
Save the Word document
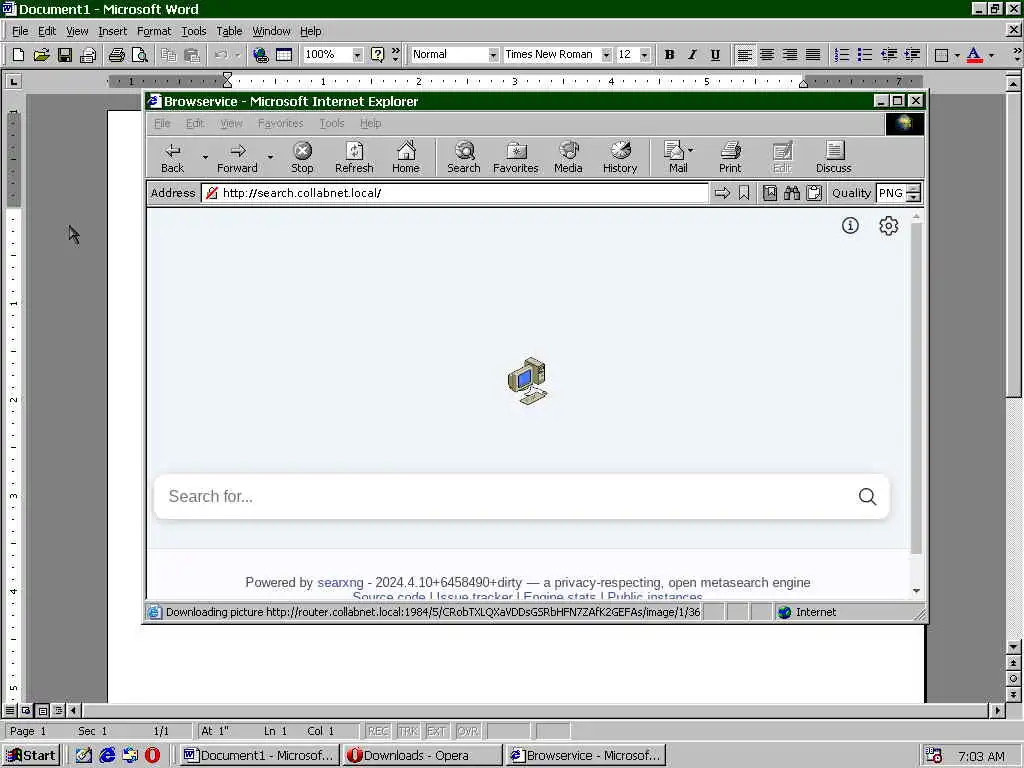[65, 55]
